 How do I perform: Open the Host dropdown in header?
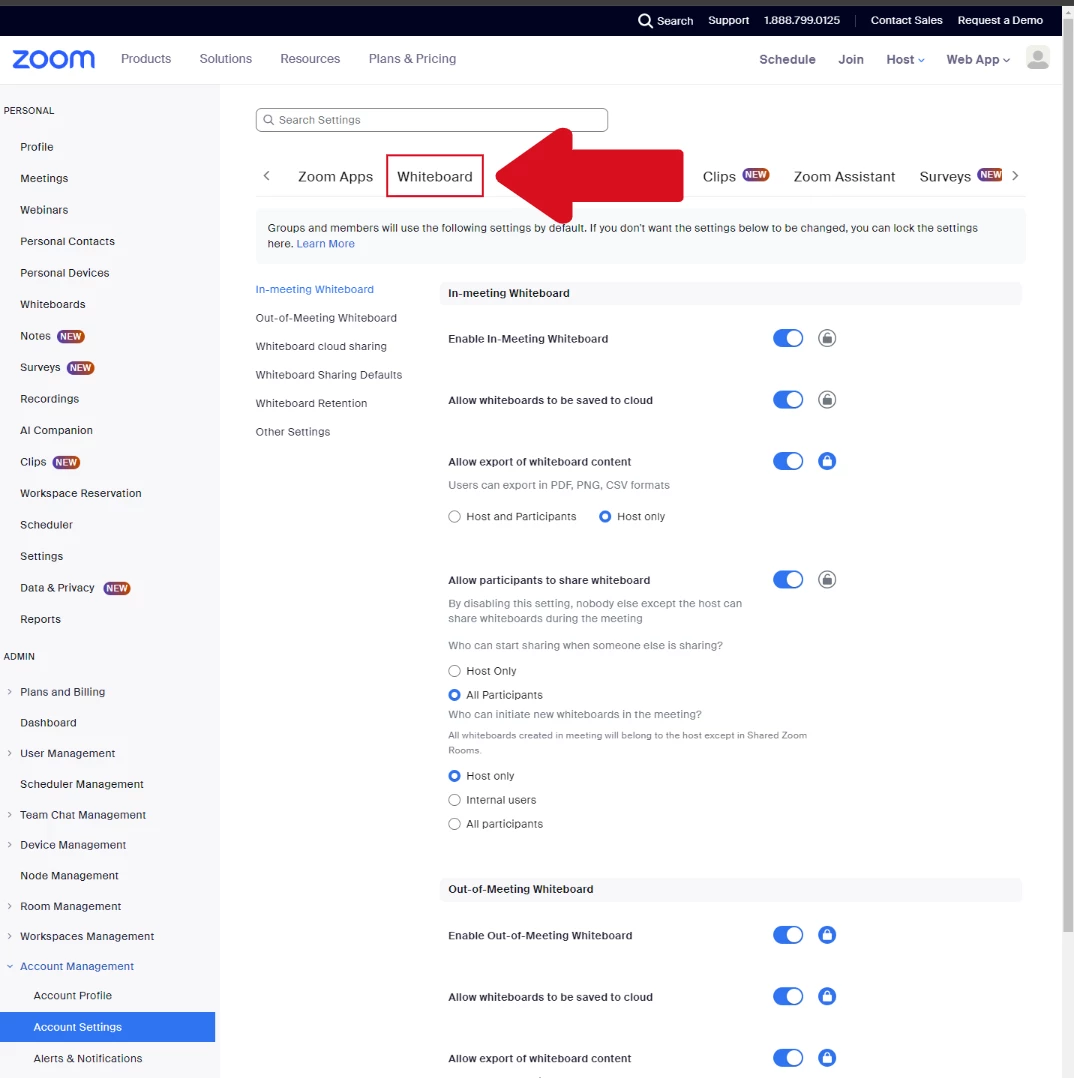point(905,60)
